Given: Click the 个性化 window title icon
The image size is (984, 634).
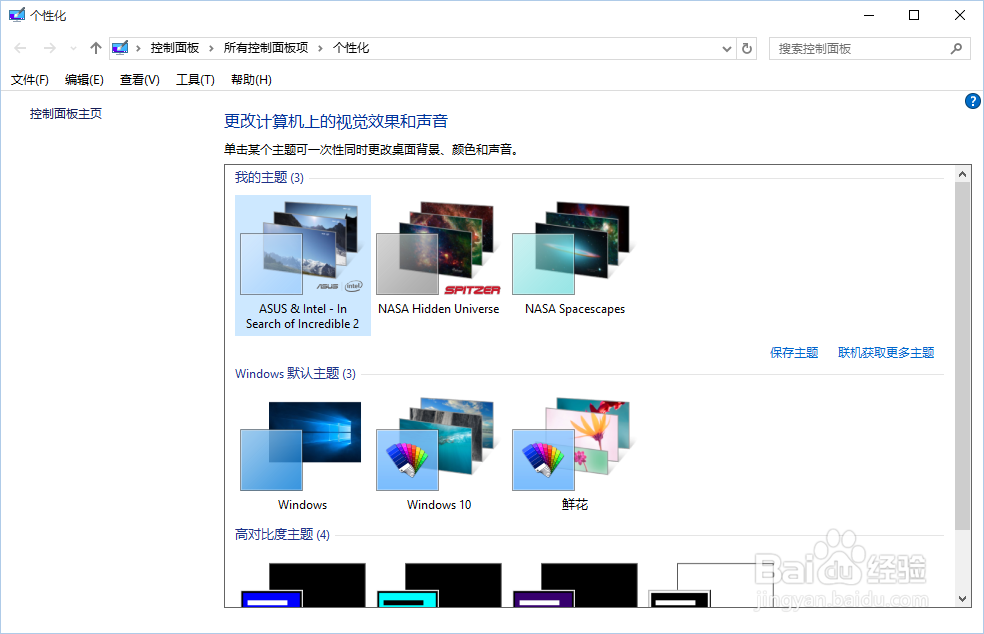Looking at the screenshot, I should (17, 14).
